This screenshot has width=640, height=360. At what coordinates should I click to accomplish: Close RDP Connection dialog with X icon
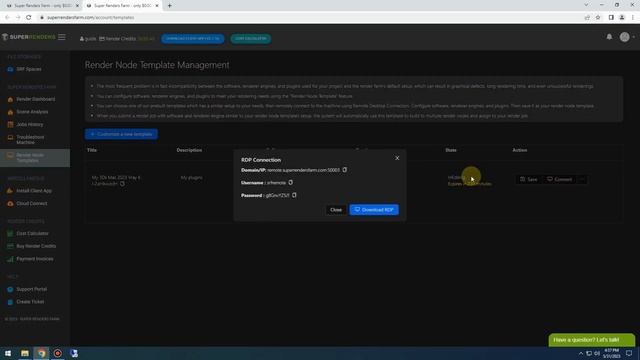point(397,158)
